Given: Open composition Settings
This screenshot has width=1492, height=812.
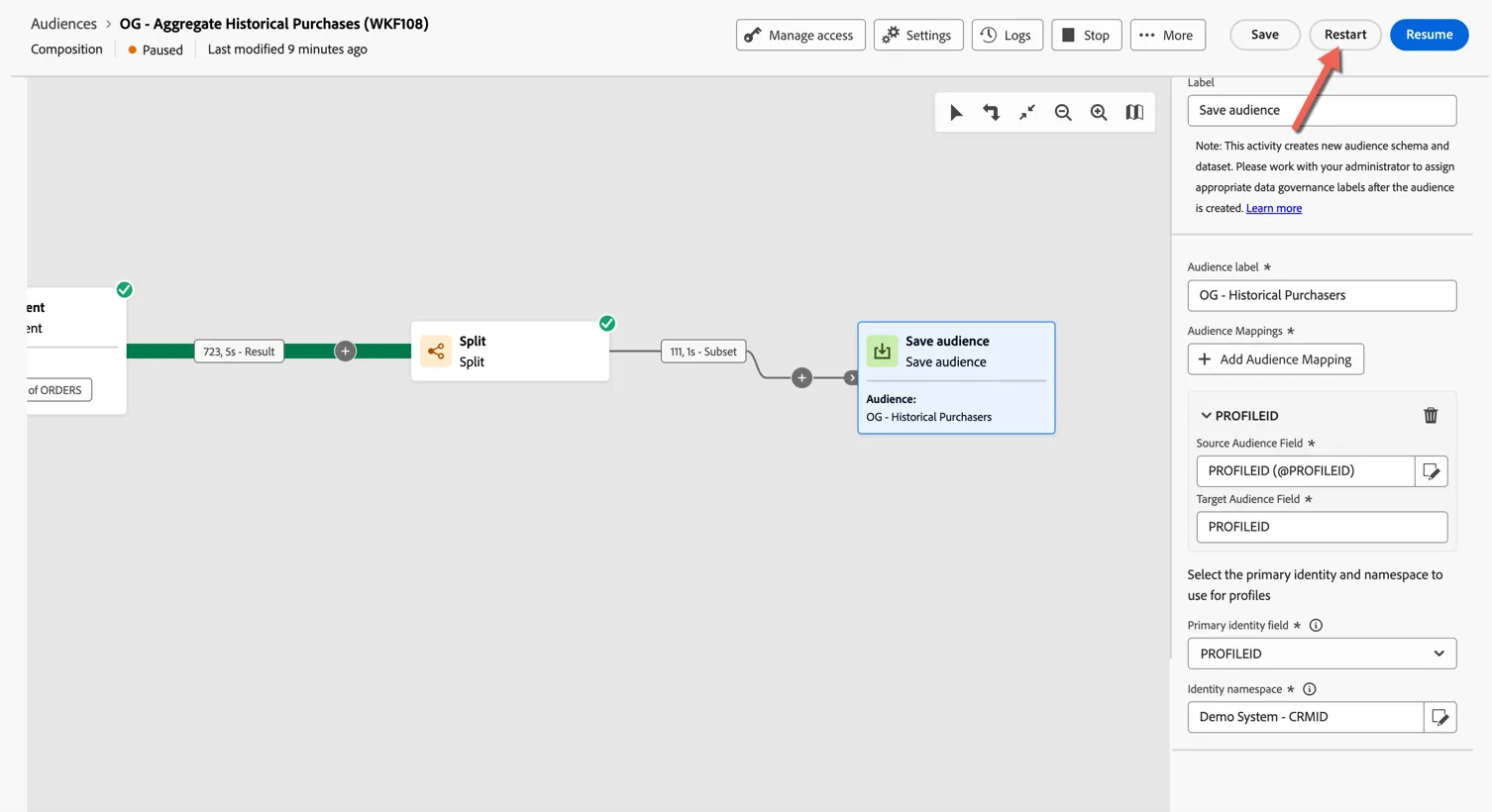Looking at the screenshot, I should pos(918,35).
